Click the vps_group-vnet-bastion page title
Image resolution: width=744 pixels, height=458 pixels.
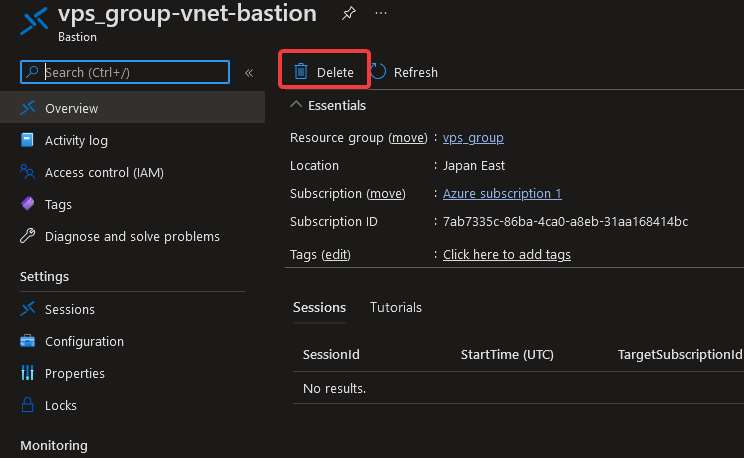click(187, 14)
